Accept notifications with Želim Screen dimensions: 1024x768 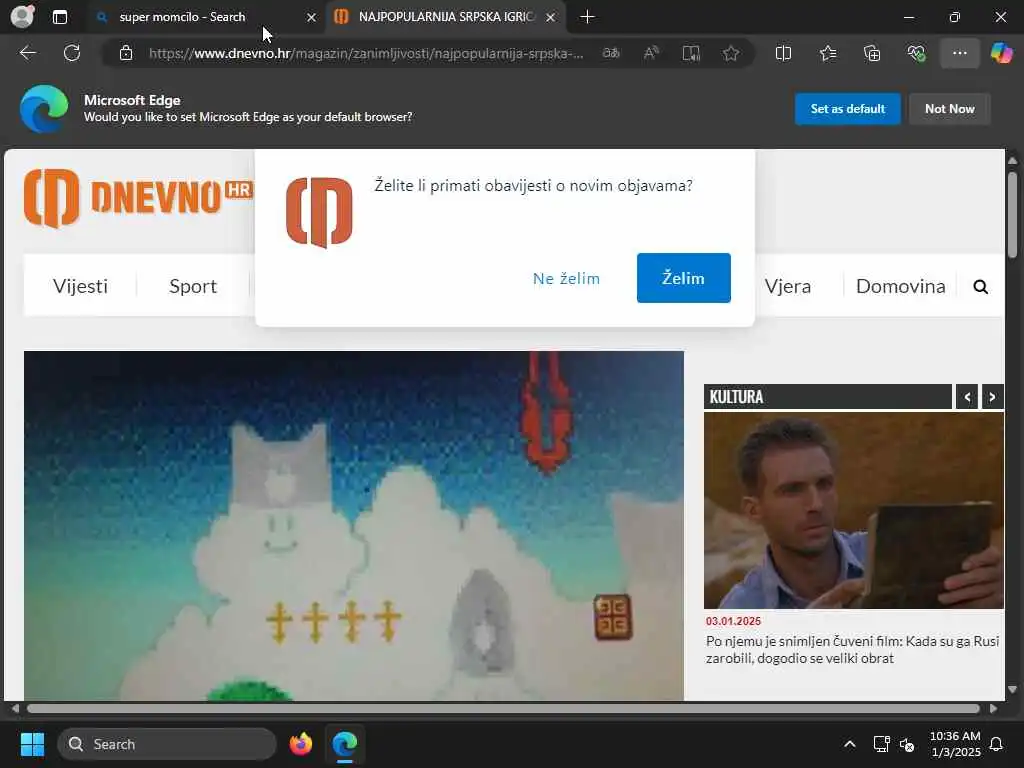point(683,278)
